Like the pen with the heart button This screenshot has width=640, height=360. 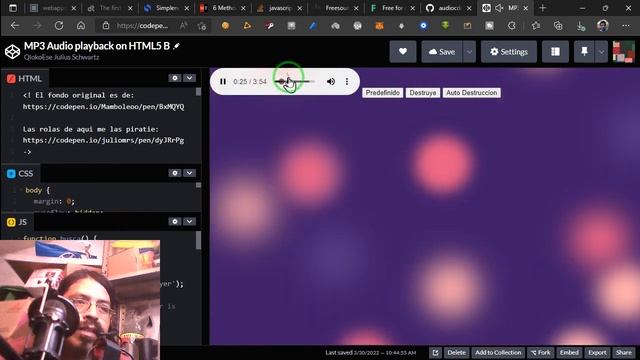pyautogui.click(x=403, y=51)
